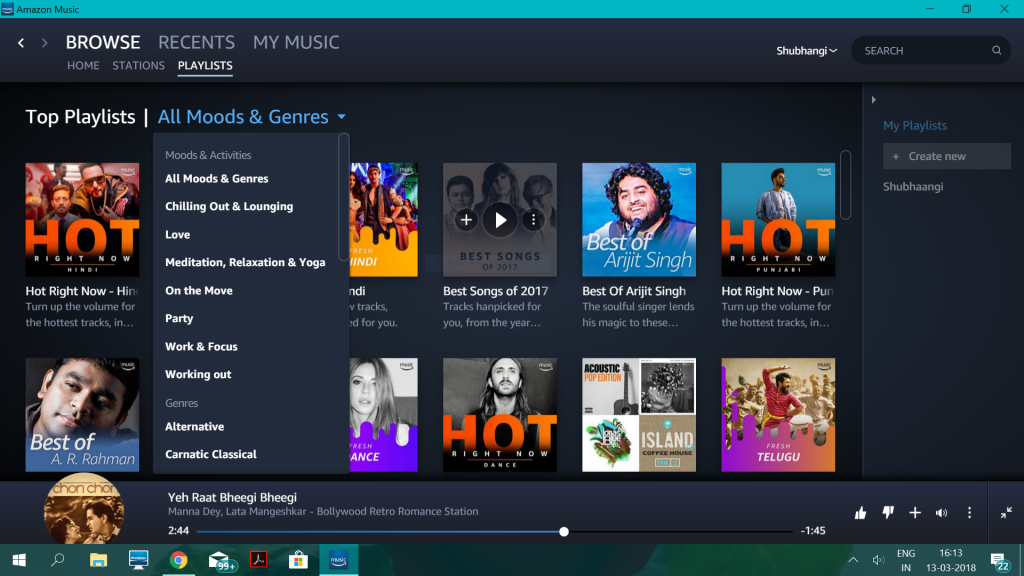Select Meditation, Relaxation & Yoga
The image size is (1024, 576).
pos(245,263)
